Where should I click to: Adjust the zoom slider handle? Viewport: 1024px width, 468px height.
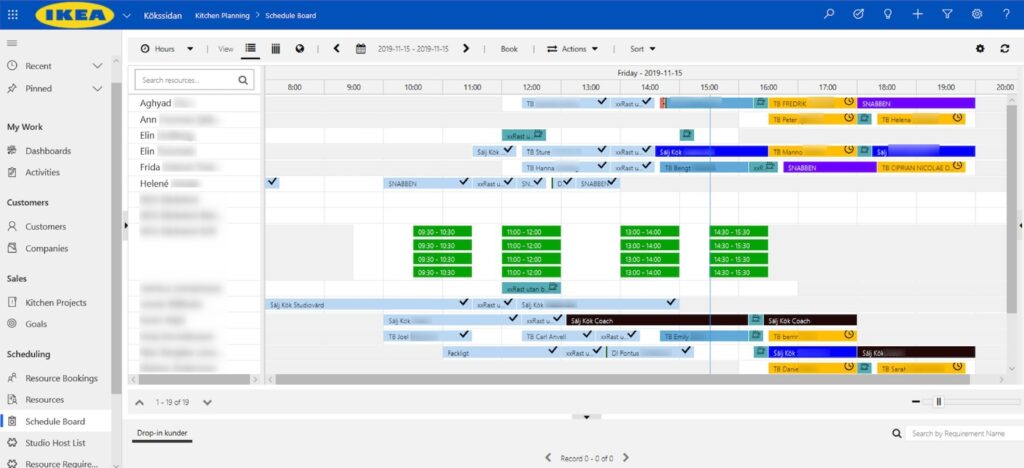938,402
